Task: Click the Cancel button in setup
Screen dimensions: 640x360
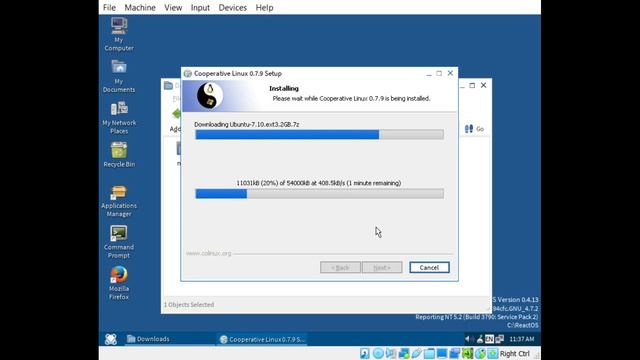Action: [x=429, y=267]
